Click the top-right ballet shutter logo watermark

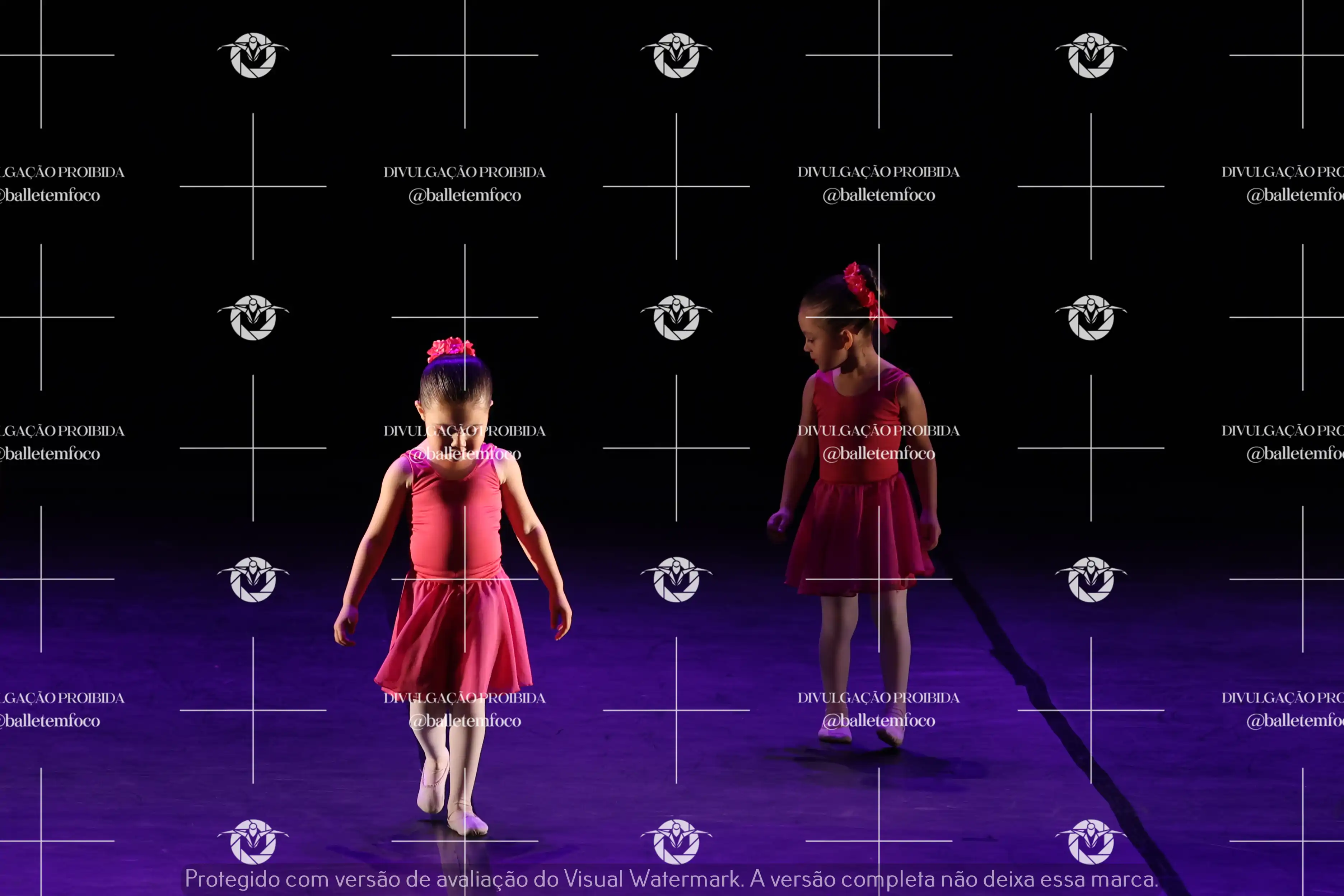point(1090,55)
